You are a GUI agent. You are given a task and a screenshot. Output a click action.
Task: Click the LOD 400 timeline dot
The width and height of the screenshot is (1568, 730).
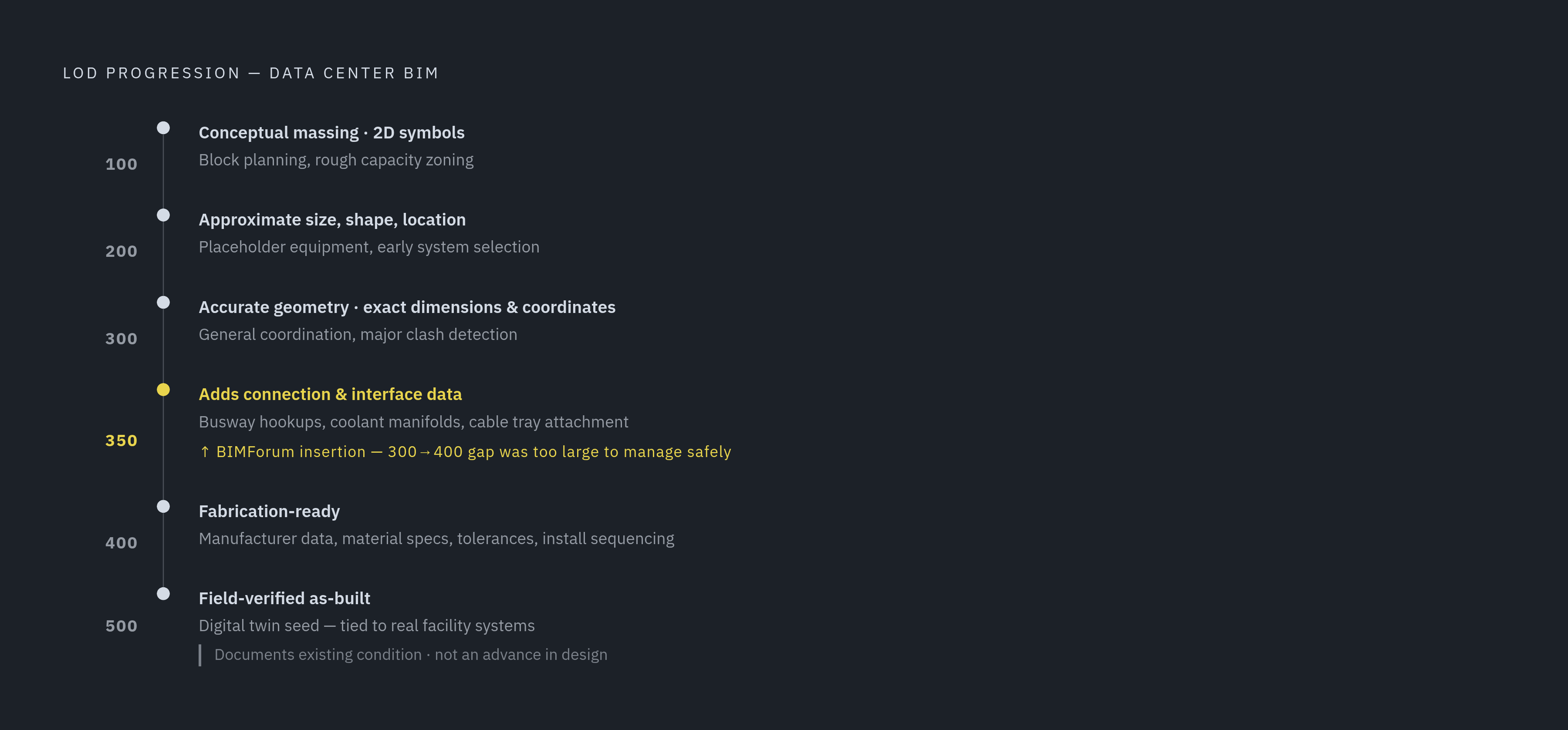pos(163,506)
